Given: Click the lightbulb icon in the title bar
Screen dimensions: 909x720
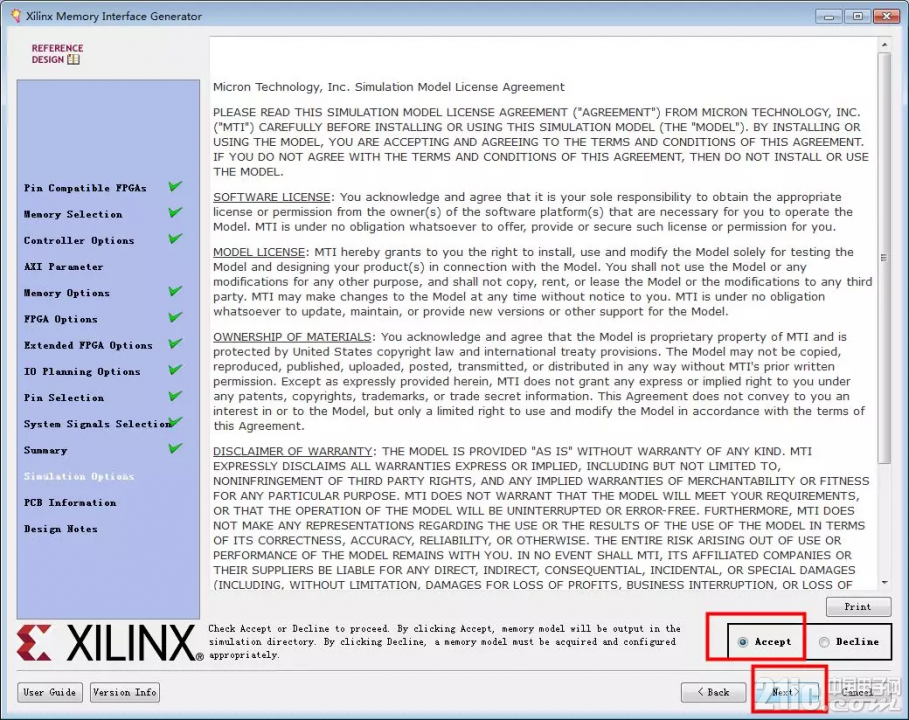Looking at the screenshot, I should [16, 16].
